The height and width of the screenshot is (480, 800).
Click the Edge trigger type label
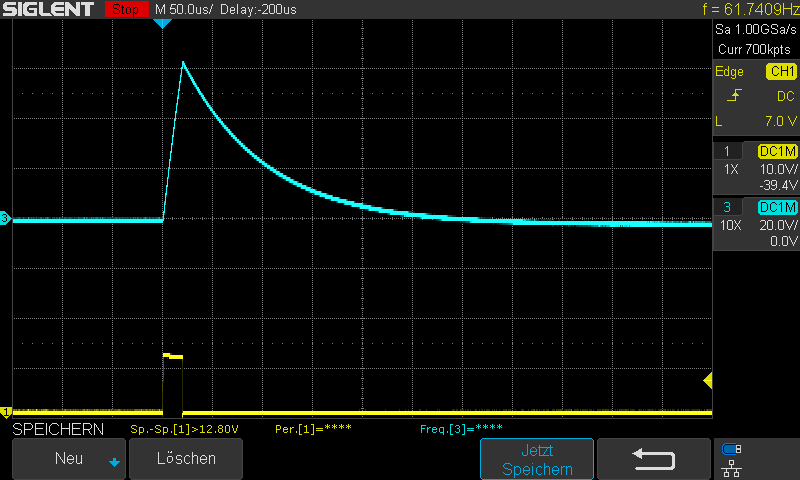point(729,71)
